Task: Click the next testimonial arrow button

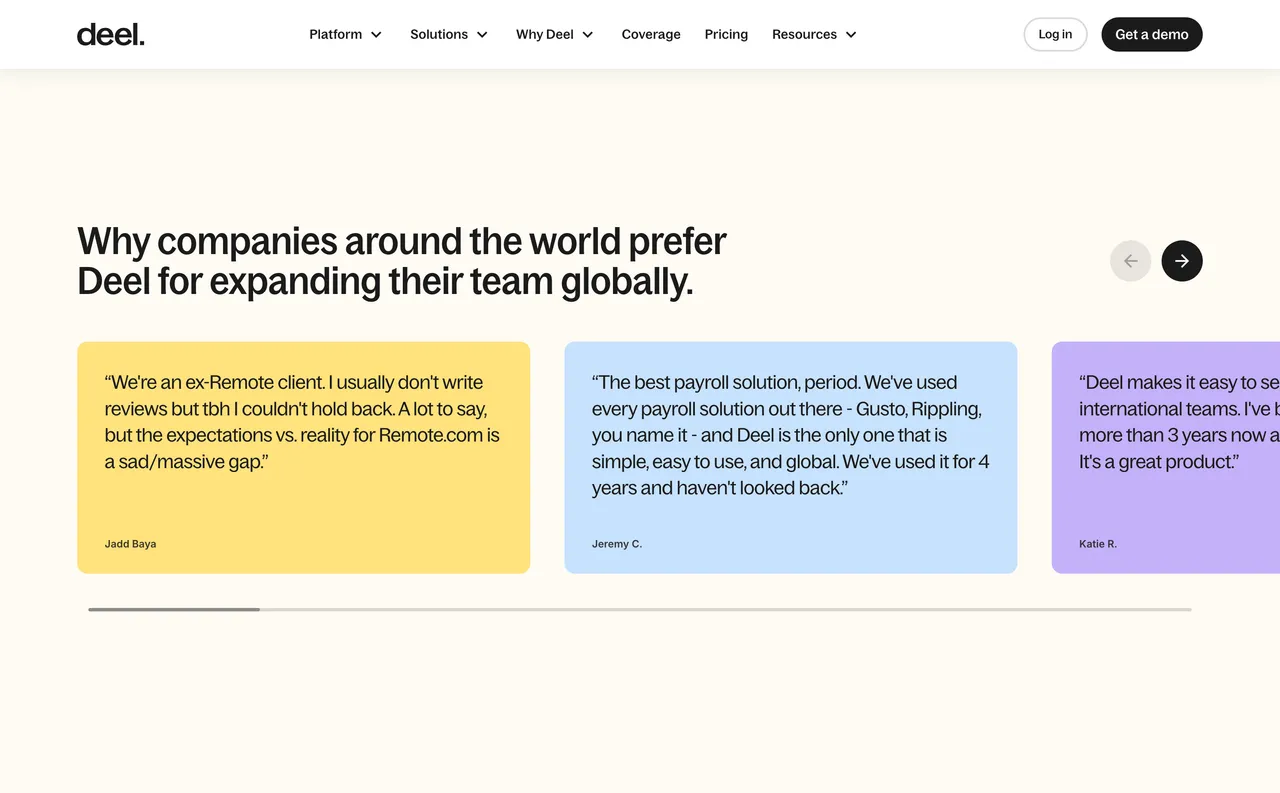Action: tap(1181, 261)
